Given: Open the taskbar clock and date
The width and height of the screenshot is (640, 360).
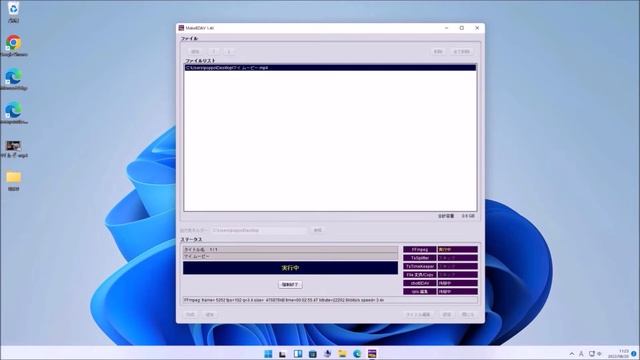Looking at the screenshot, I should 619,354.
